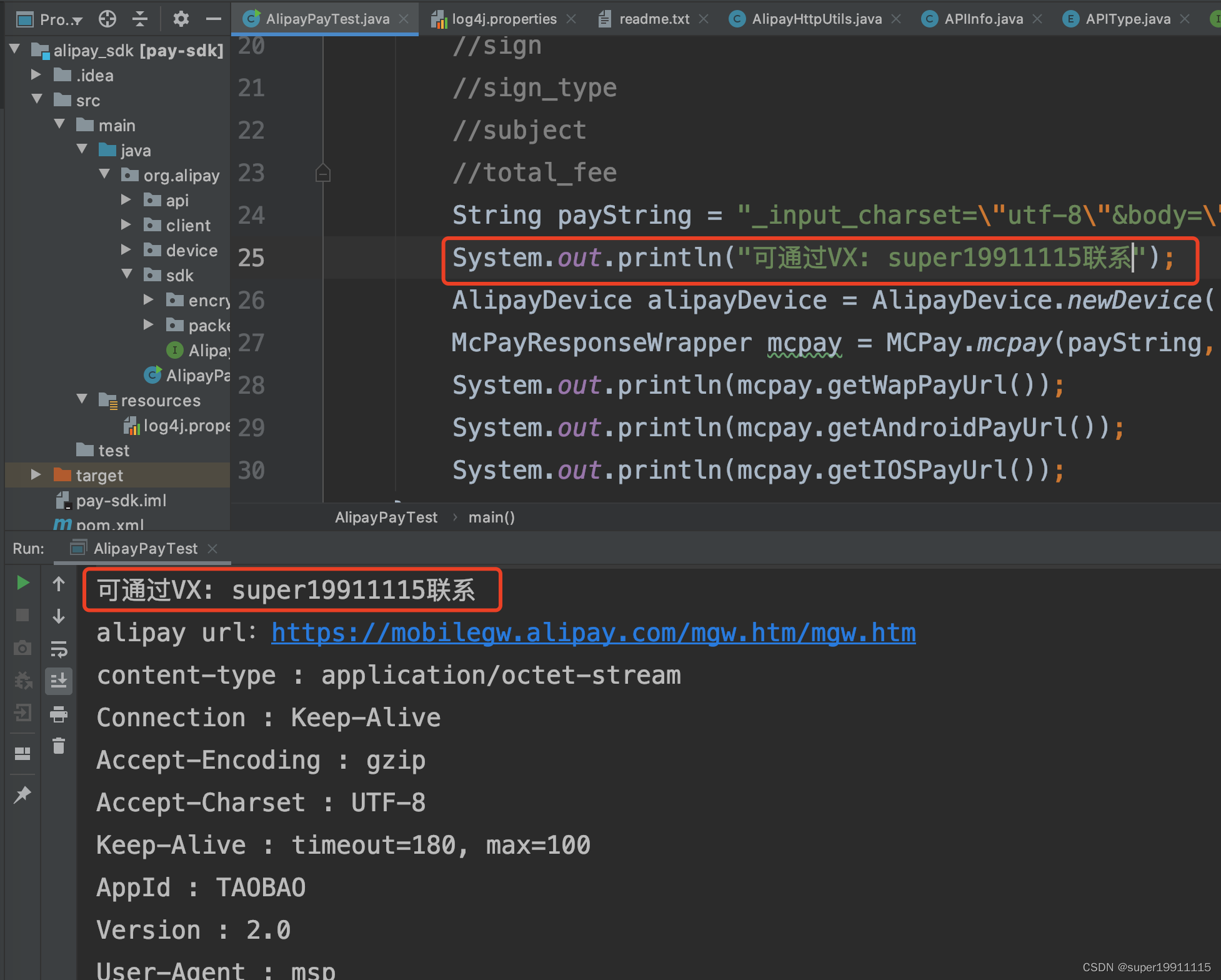Switch to the AlipayHttpUtils.java tab
The image size is (1221, 980).
point(816,19)
